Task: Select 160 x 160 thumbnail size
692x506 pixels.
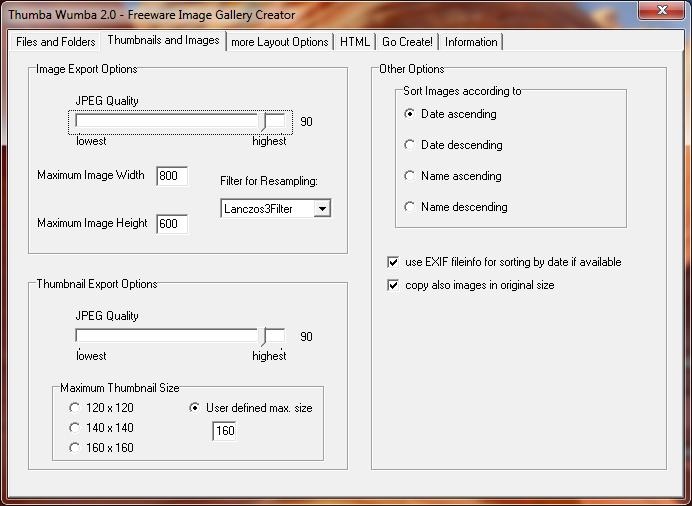Action: [75, 448]
